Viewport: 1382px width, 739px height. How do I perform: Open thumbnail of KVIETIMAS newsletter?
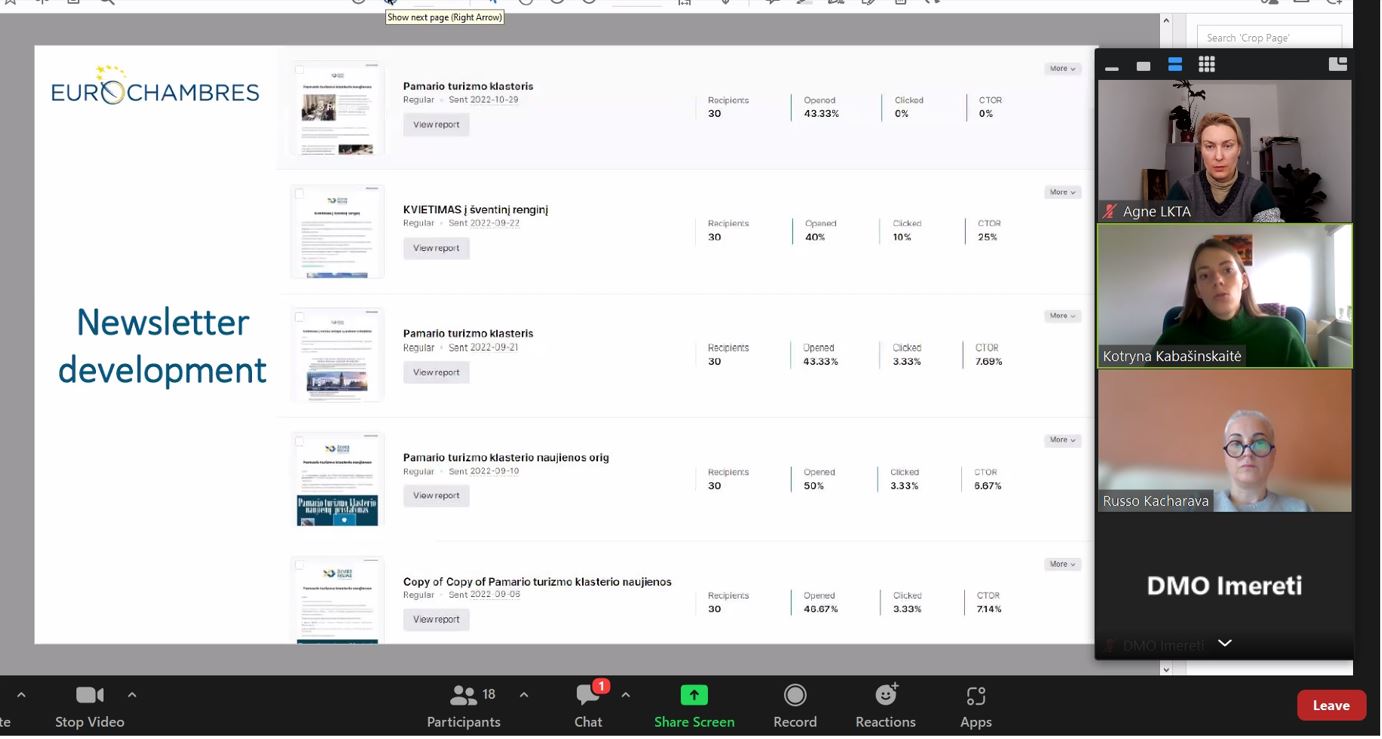[x=337, y=231]
